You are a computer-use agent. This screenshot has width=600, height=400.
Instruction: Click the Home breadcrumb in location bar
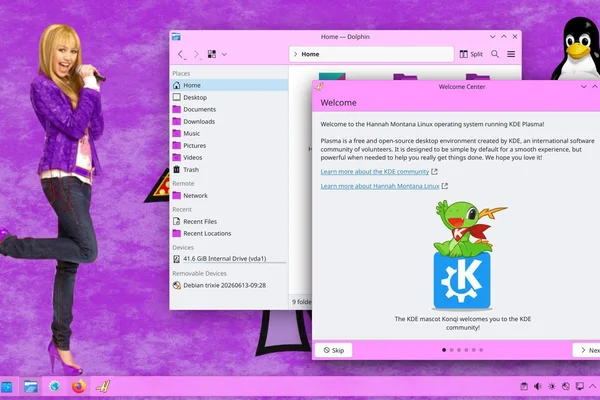pos(310,54)
